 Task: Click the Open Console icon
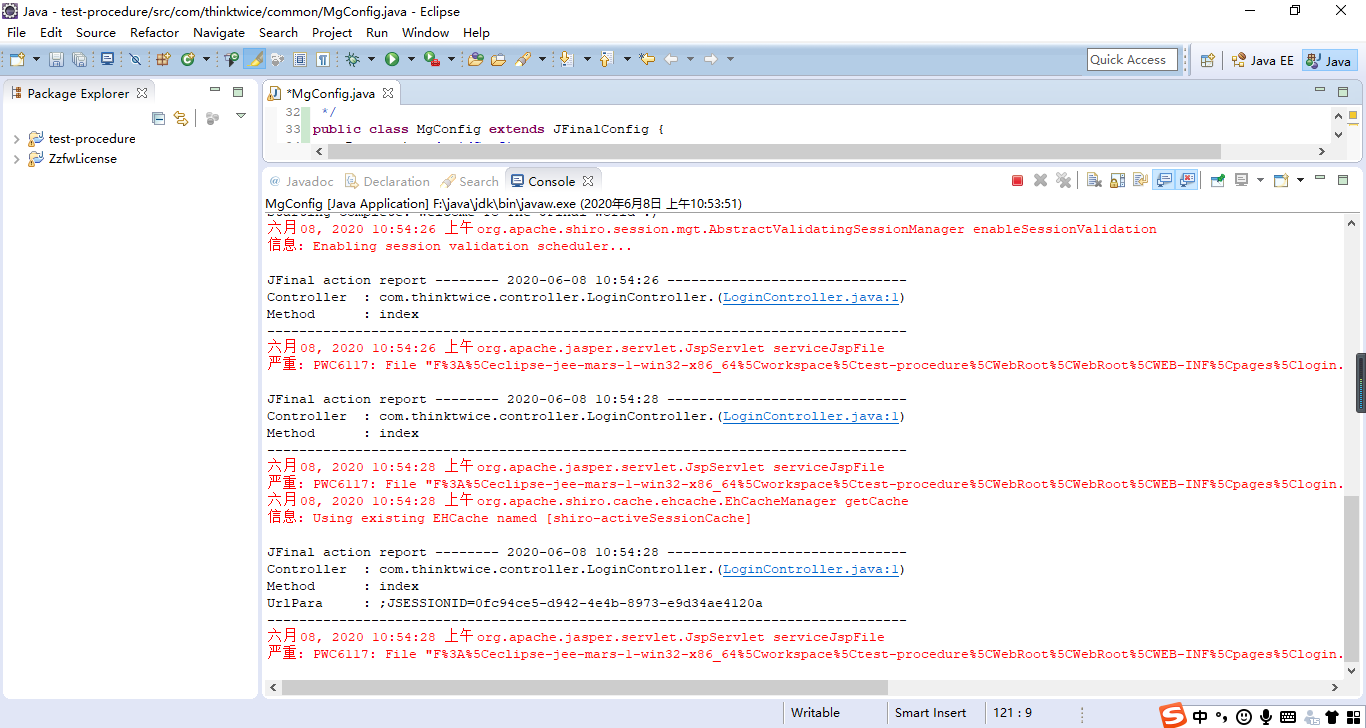tap(1281, 181)
